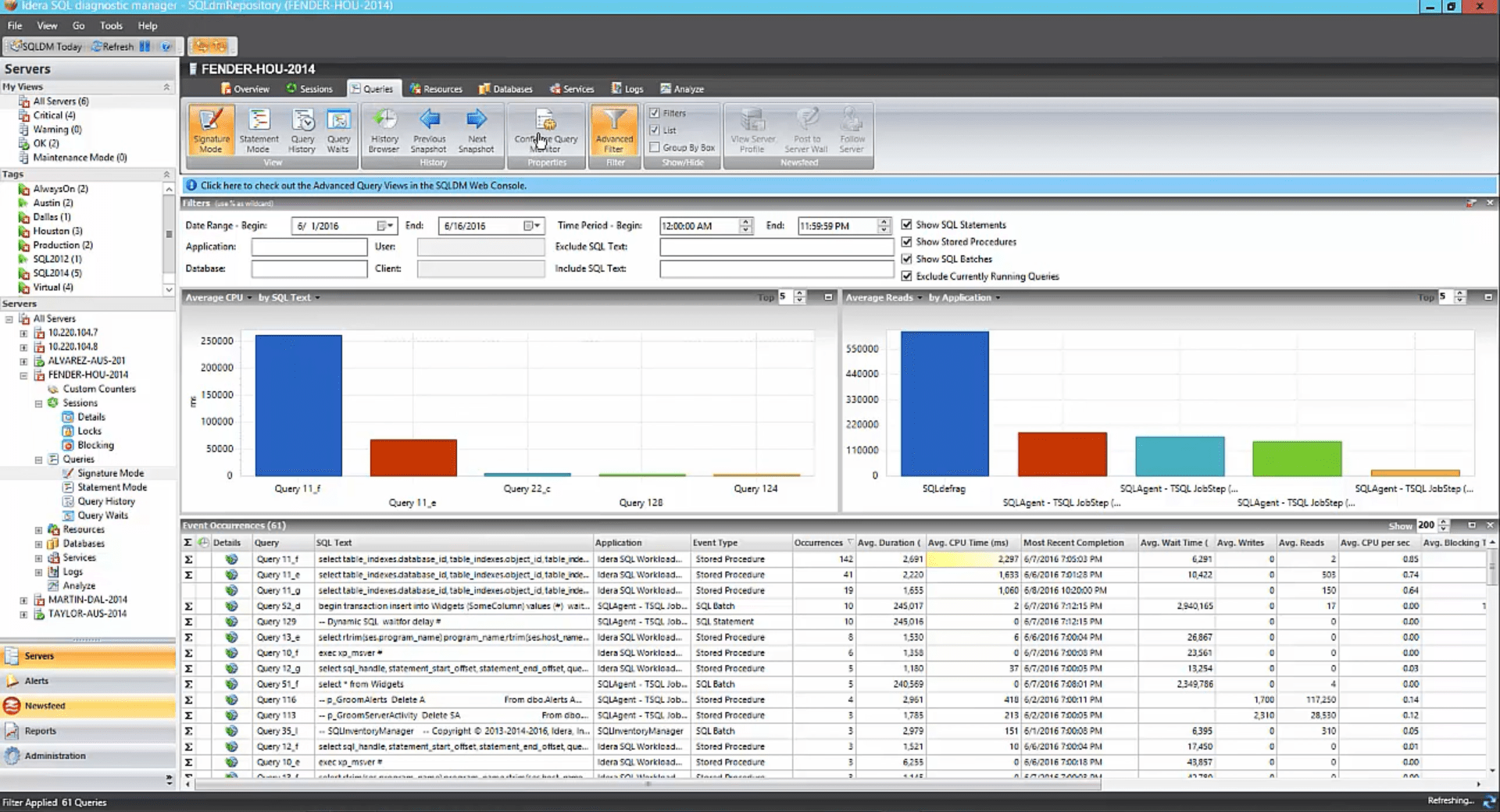The width and height of the screenshot is (1500, 812).
Task: Select Signature Mode in the View group
Action: coord(211,130)
